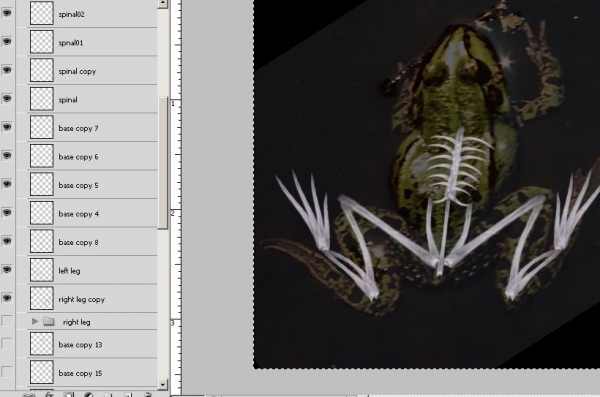Click the base copy 6 thumbnail
Image resolution: width=600 pixels, height=397 pixels.
point(41,156)
